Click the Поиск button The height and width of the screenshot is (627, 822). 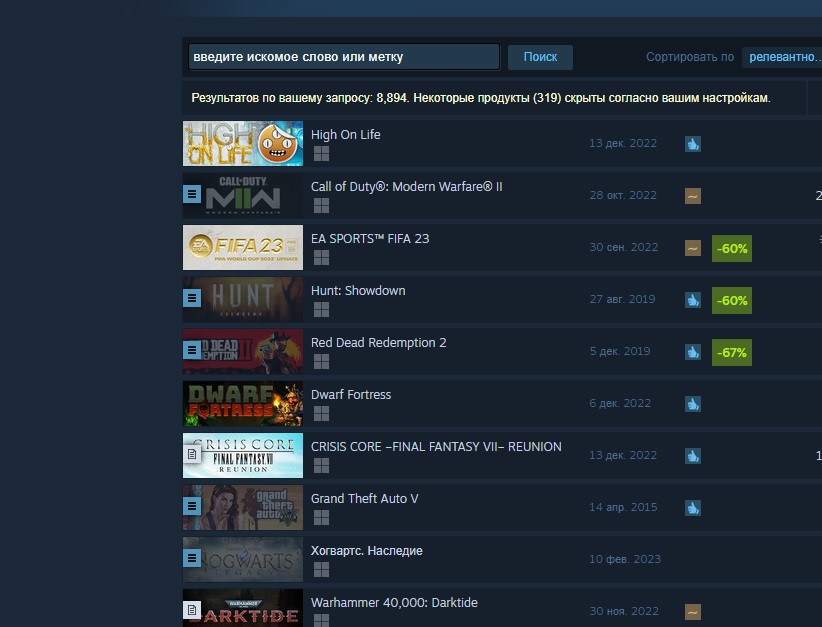point(540,57)
